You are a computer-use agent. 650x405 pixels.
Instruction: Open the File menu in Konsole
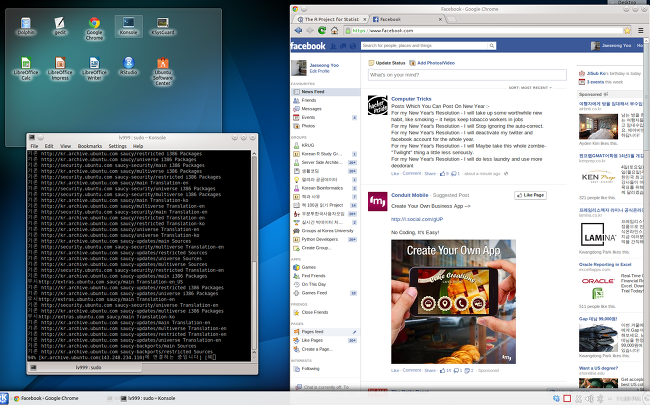pyautogui.click(x=34, y=146)
